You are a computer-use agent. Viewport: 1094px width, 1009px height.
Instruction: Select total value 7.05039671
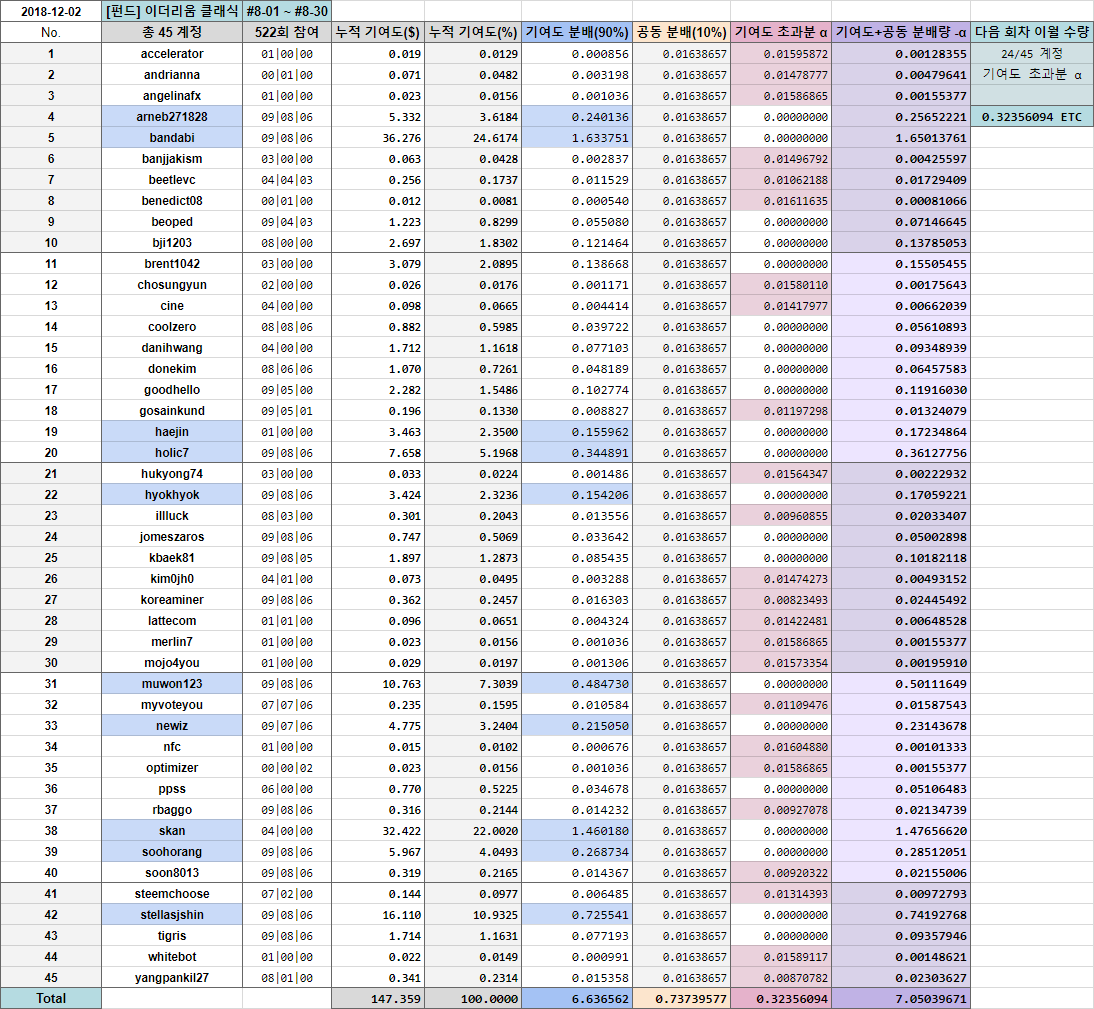[x=901, y=999]
